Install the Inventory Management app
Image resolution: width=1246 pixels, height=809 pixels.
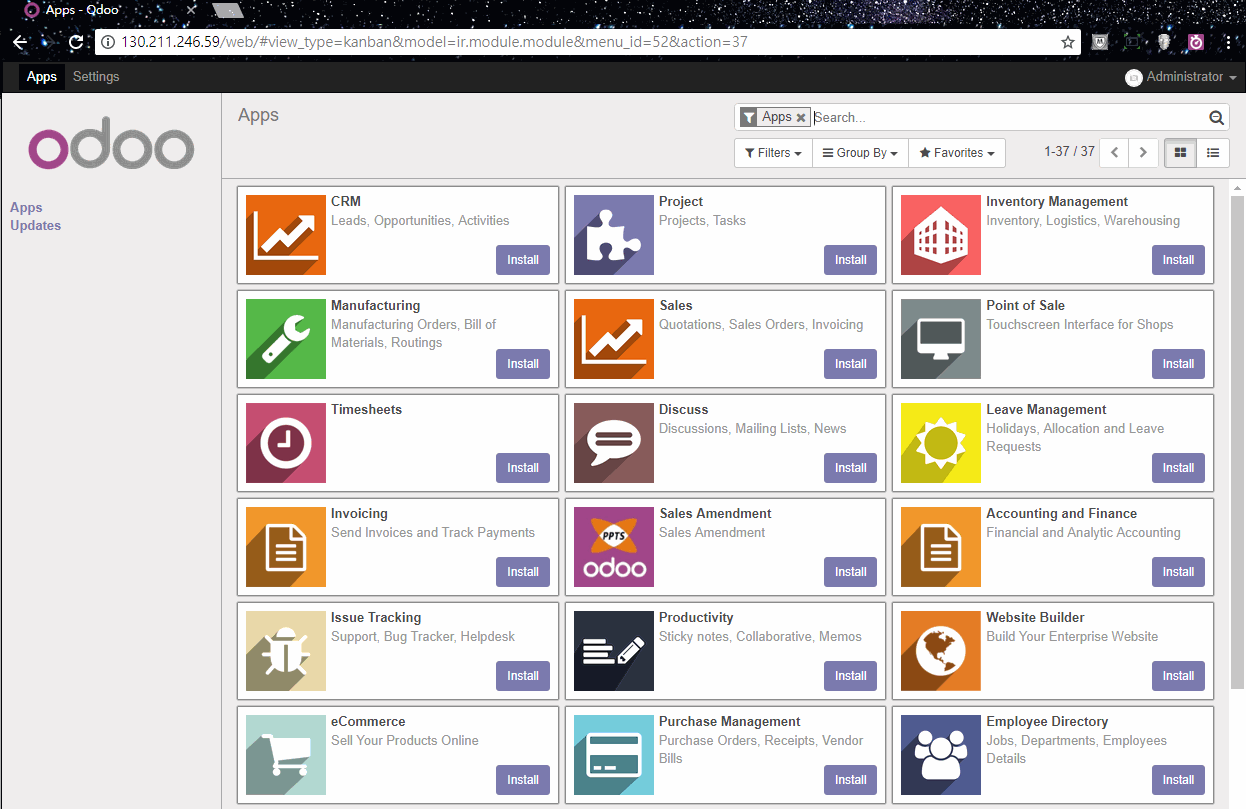(1178, 260)
